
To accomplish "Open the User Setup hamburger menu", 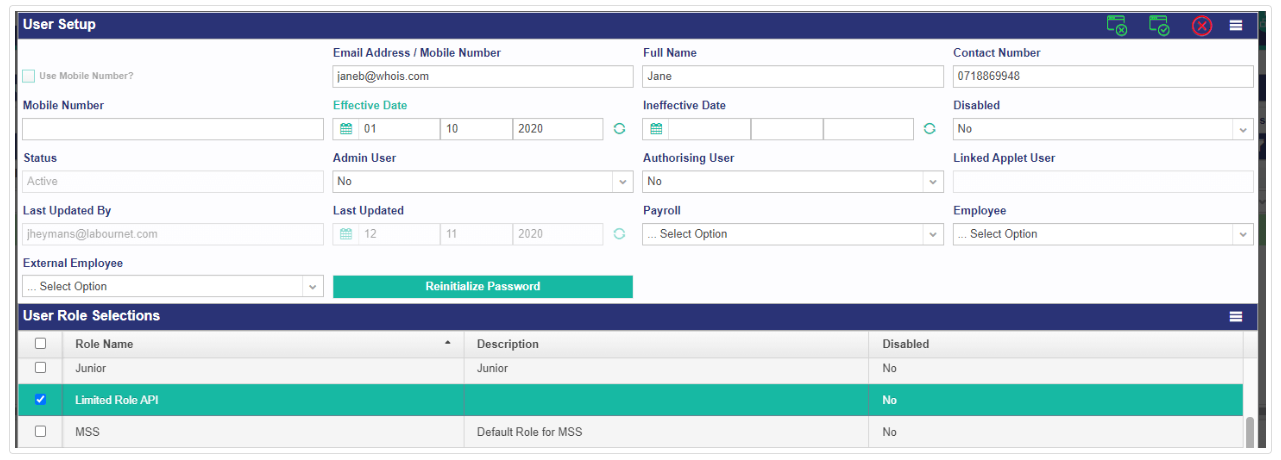I will coord(1236,26).
